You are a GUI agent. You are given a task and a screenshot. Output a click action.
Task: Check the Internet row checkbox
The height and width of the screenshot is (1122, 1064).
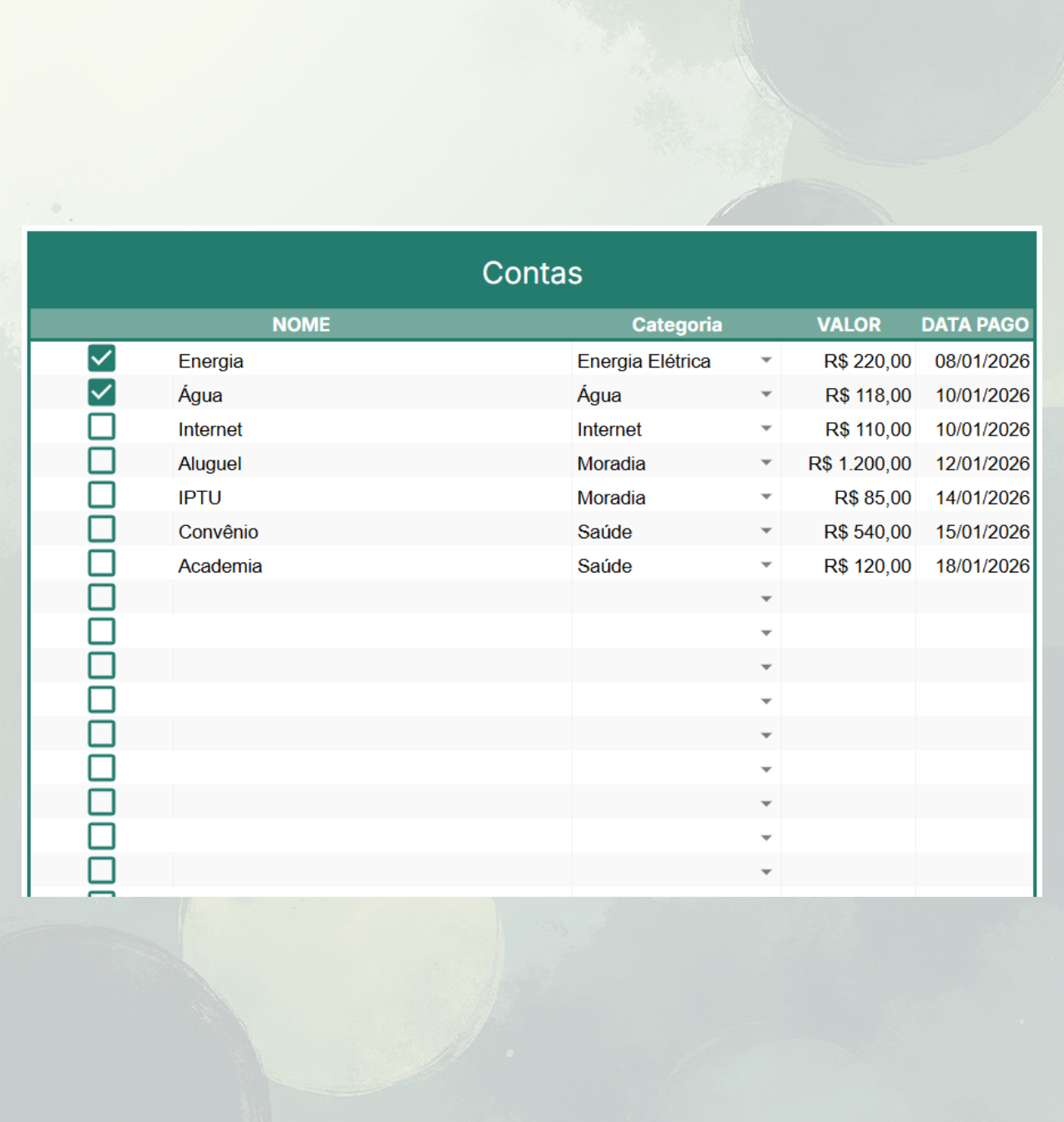[101, 427]
